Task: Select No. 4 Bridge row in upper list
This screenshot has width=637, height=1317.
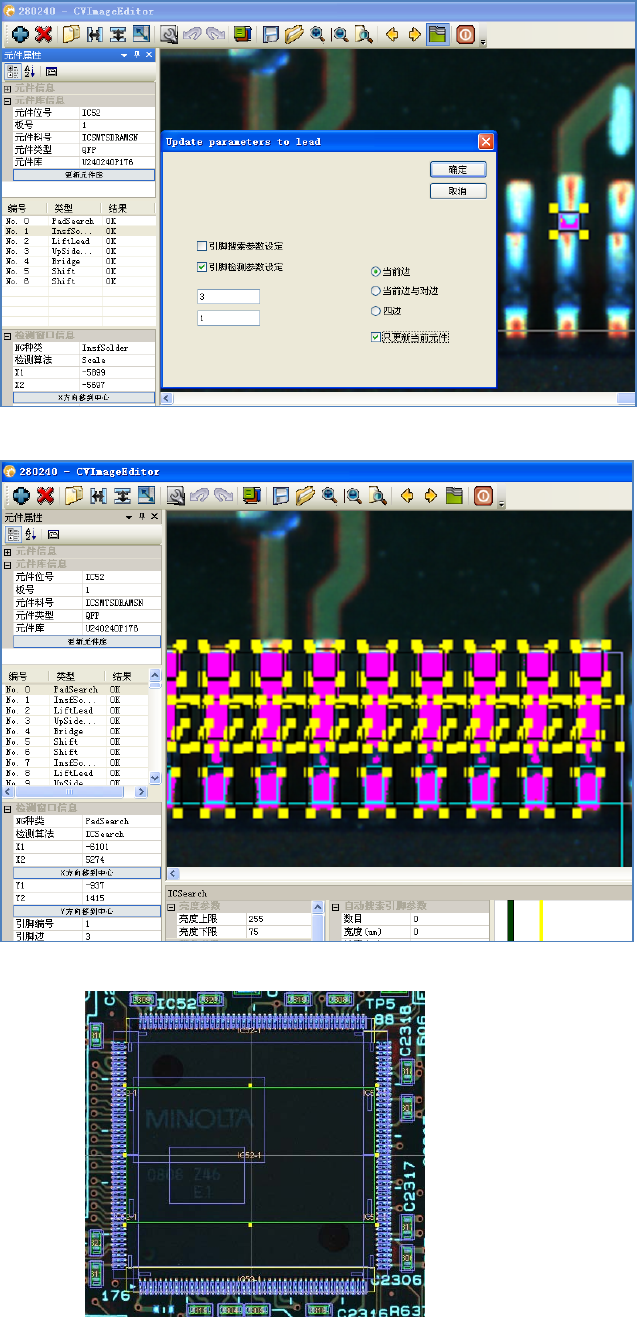Action: [x=78, y=261]
